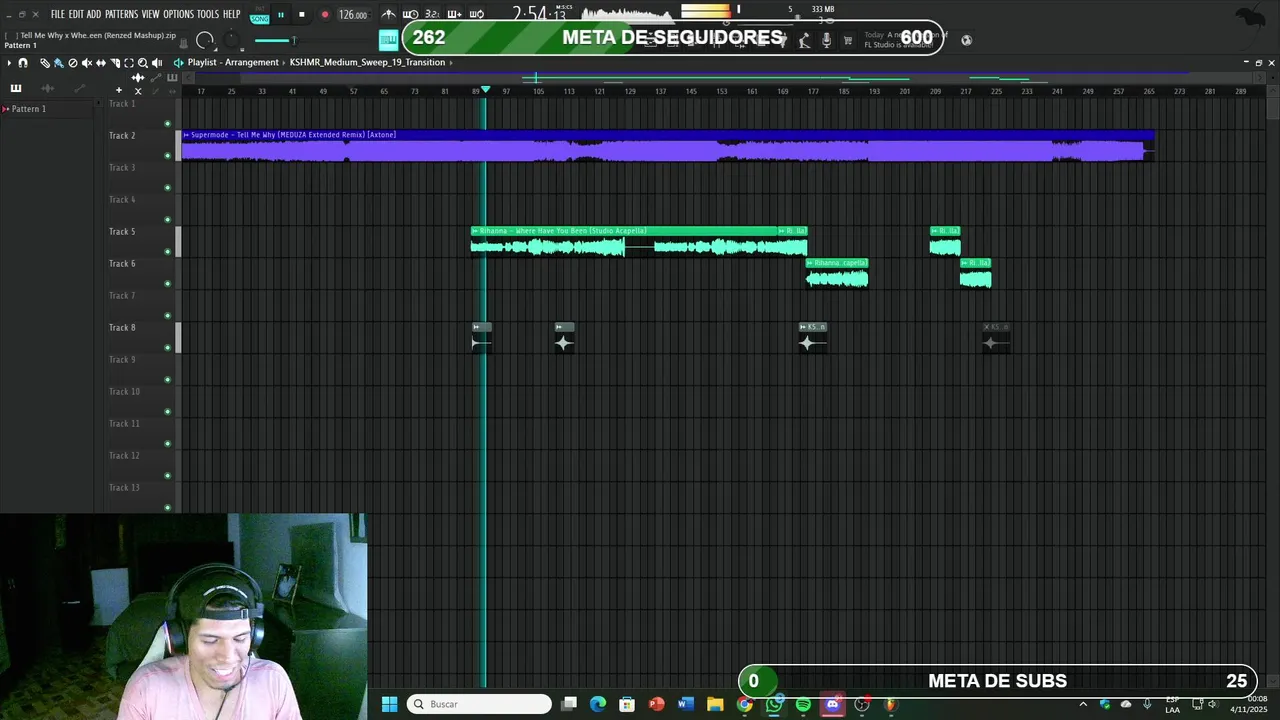
Task: Toggle the magnet snap icon
Action: click(23, 63)
